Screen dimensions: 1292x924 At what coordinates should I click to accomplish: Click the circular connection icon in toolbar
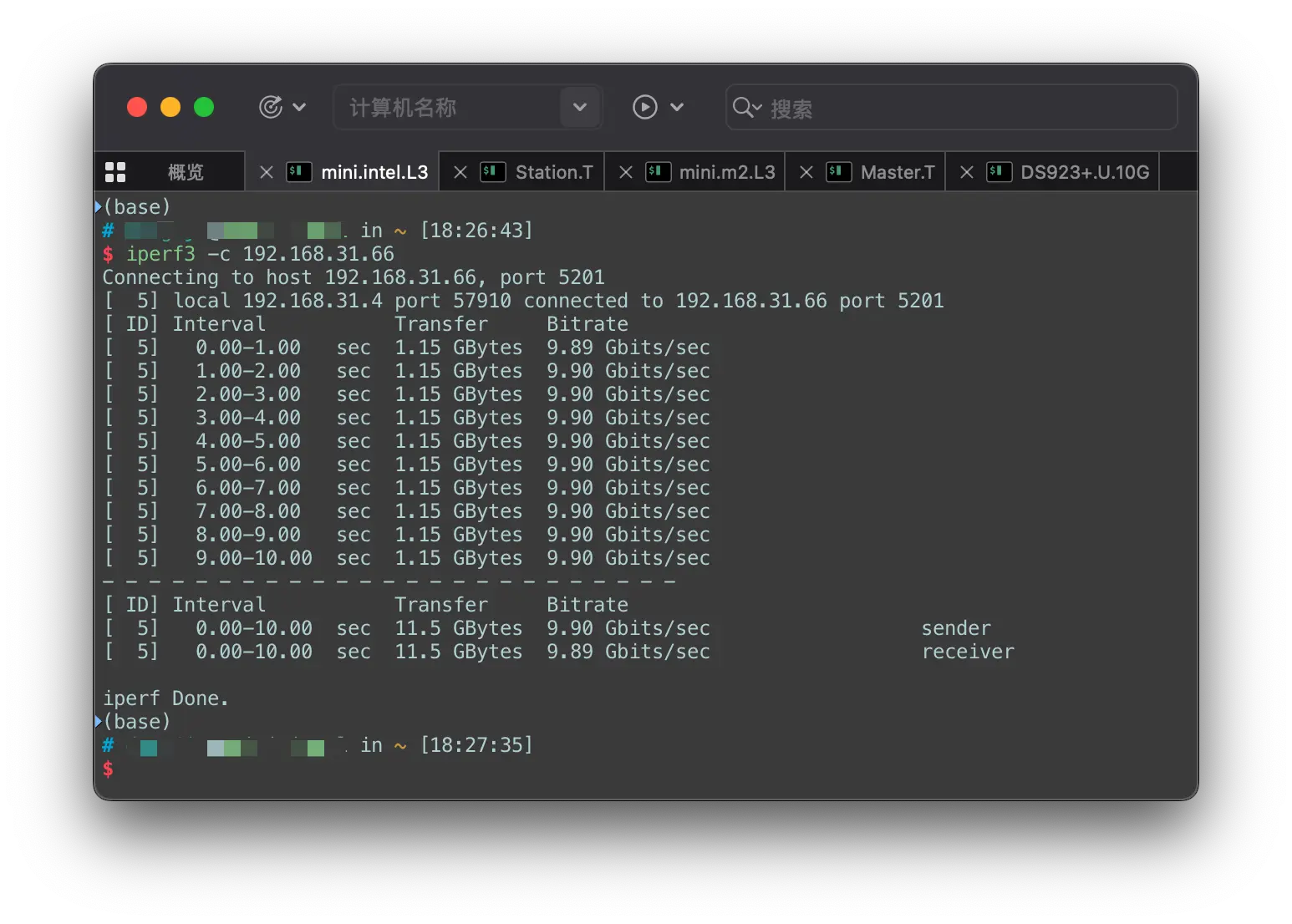(271, 107)
